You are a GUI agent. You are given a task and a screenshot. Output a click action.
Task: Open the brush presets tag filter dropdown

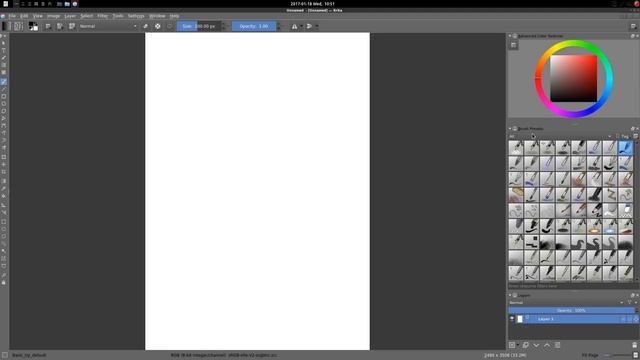(x=560, y=136)
